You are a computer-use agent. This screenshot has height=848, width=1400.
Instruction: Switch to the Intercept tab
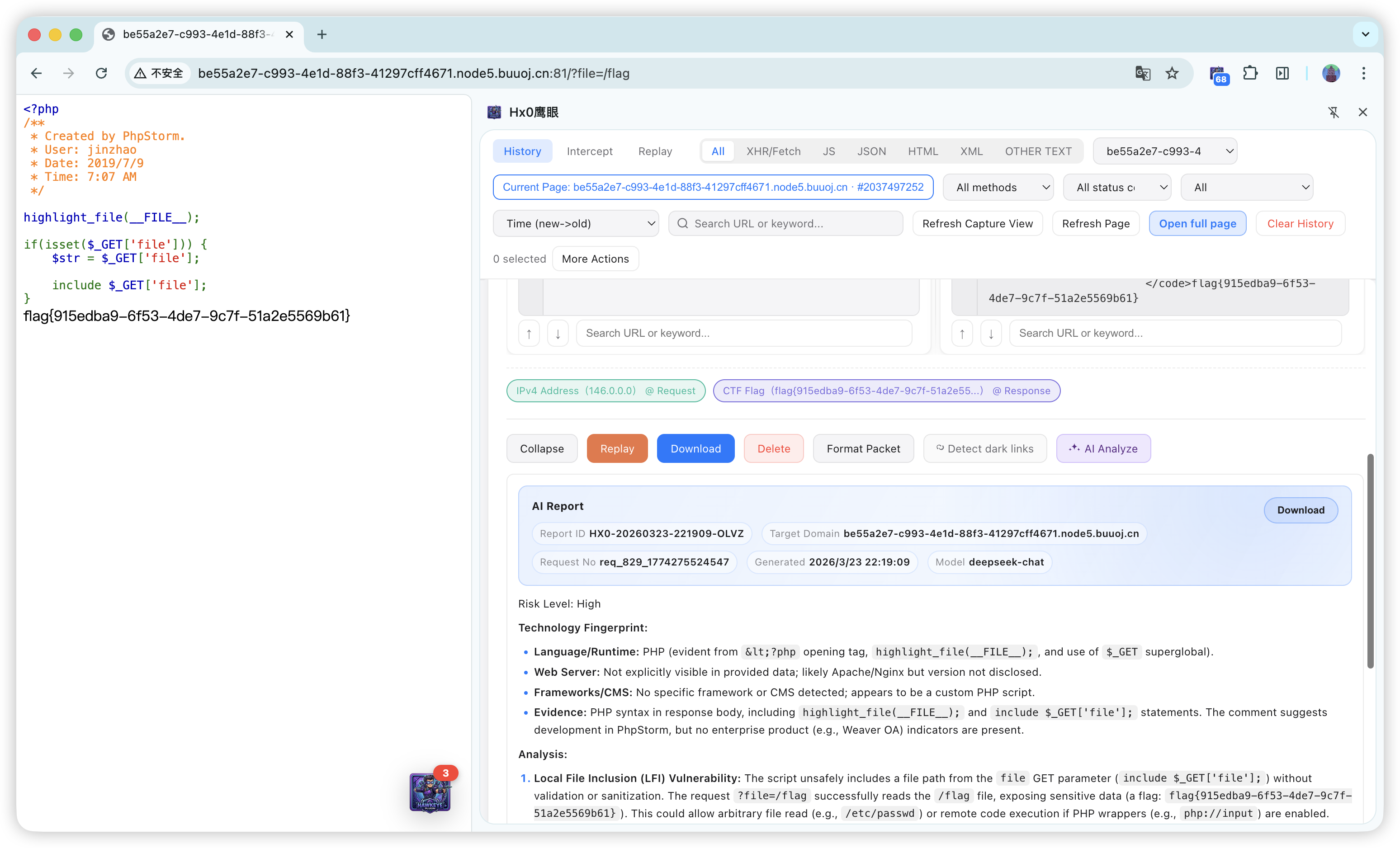point(590,151)
